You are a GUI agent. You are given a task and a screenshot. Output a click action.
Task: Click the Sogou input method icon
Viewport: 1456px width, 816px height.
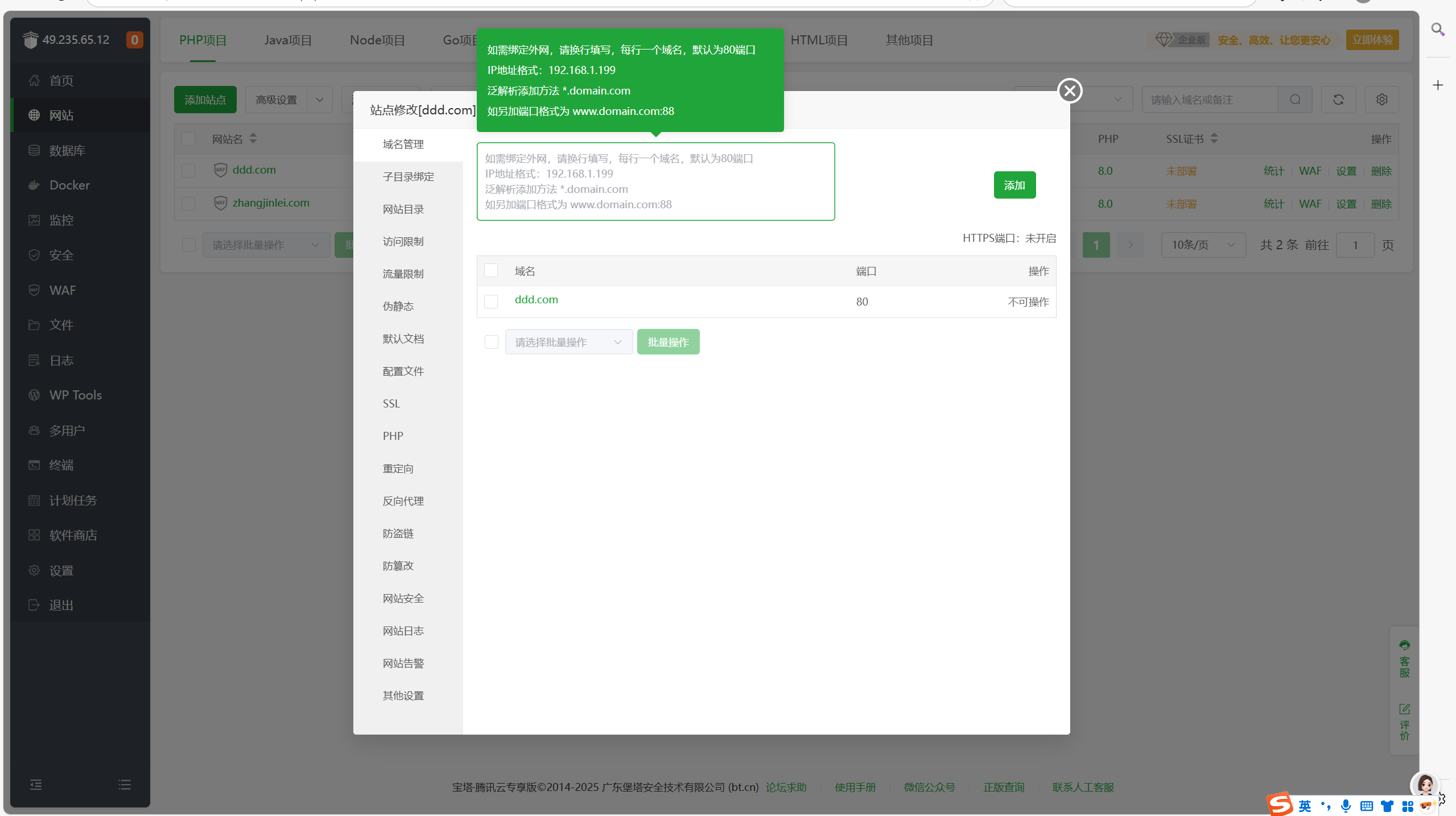(x=1280, y=805)
